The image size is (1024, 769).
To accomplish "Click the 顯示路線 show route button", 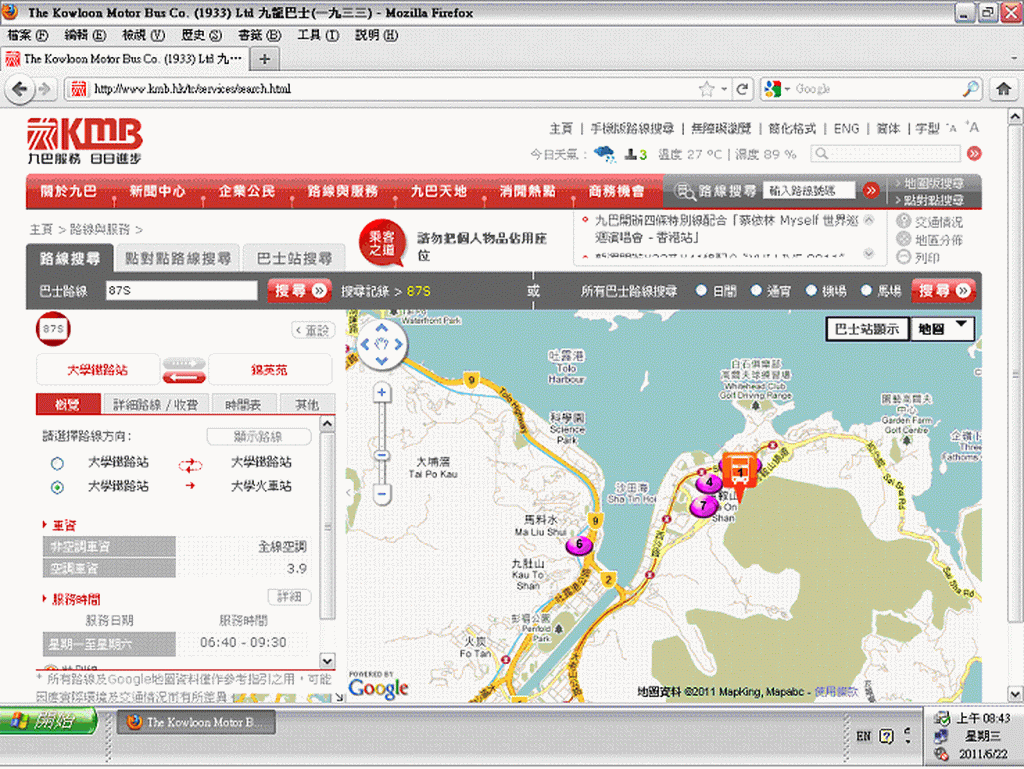I will point(259,436).
